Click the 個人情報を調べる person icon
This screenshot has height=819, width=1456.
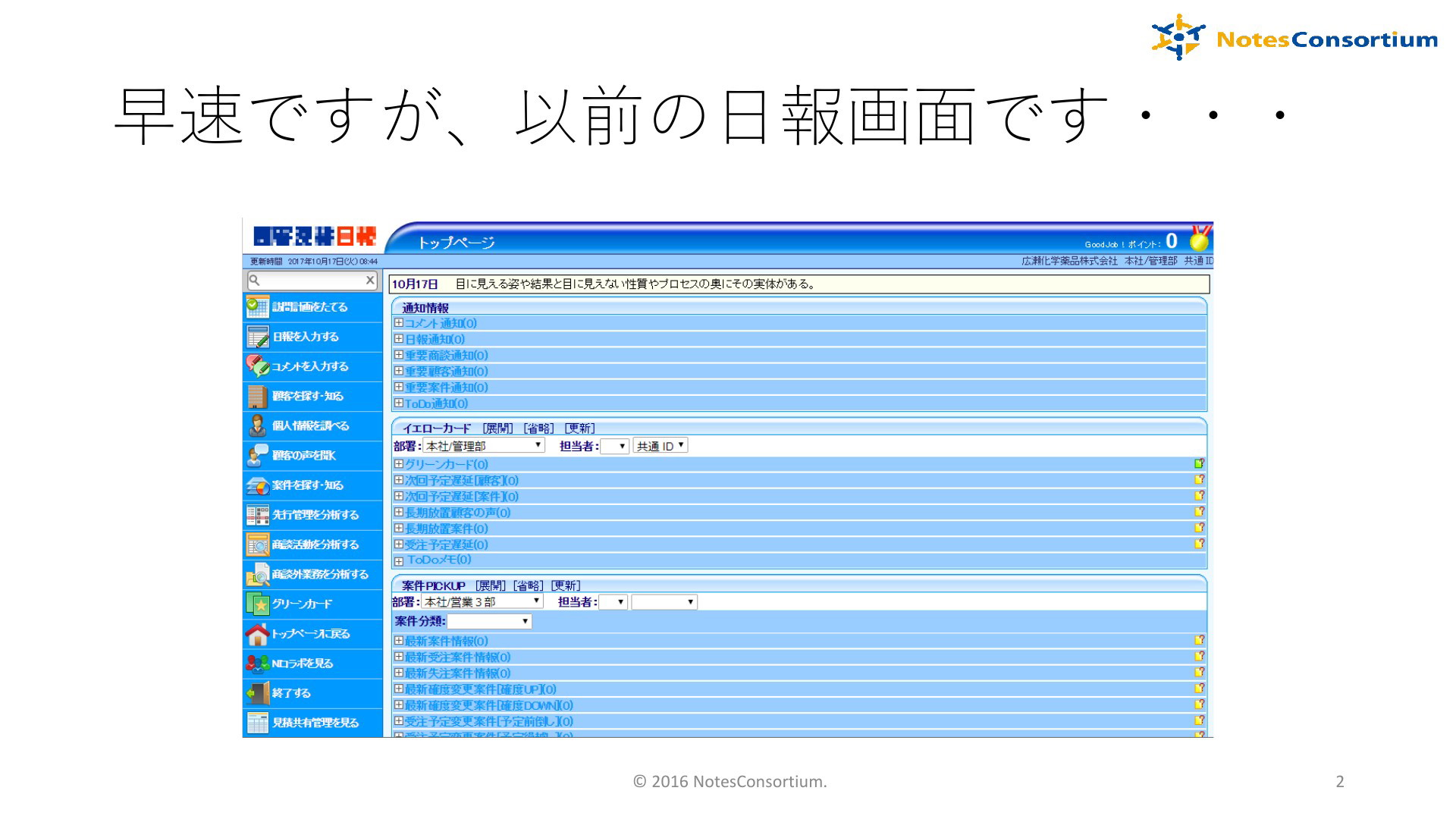pos(257,425)
